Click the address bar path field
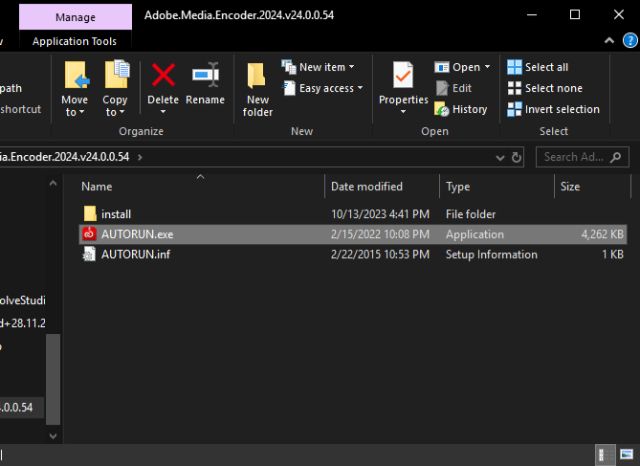Screen dimensions: 640x466 [245, 157]
